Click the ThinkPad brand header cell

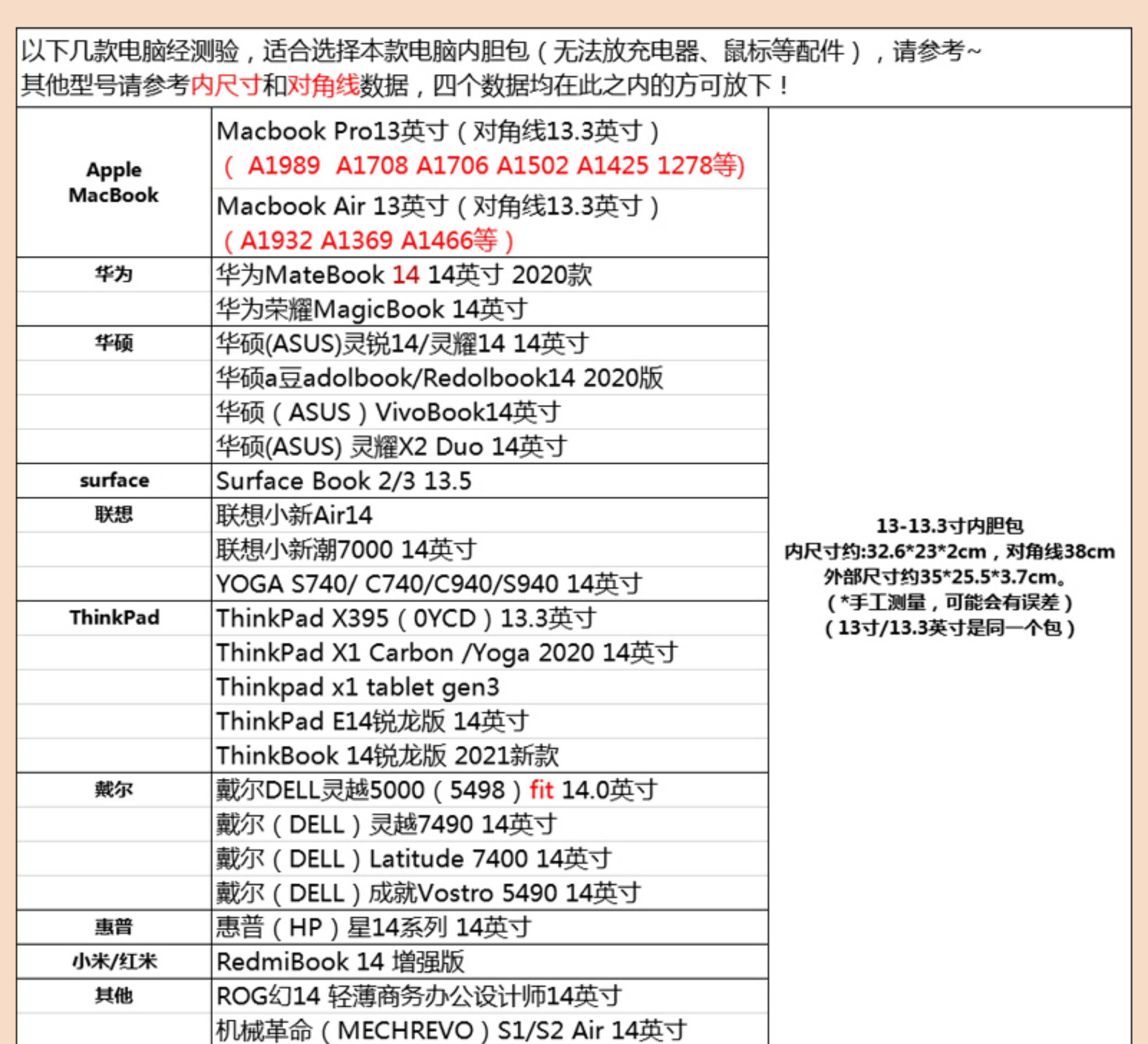(113, 618)
